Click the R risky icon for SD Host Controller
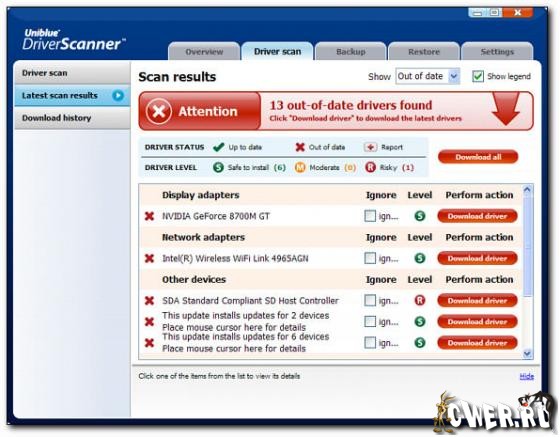Screen dimensions: 560x437 click(x=420, y=301)
